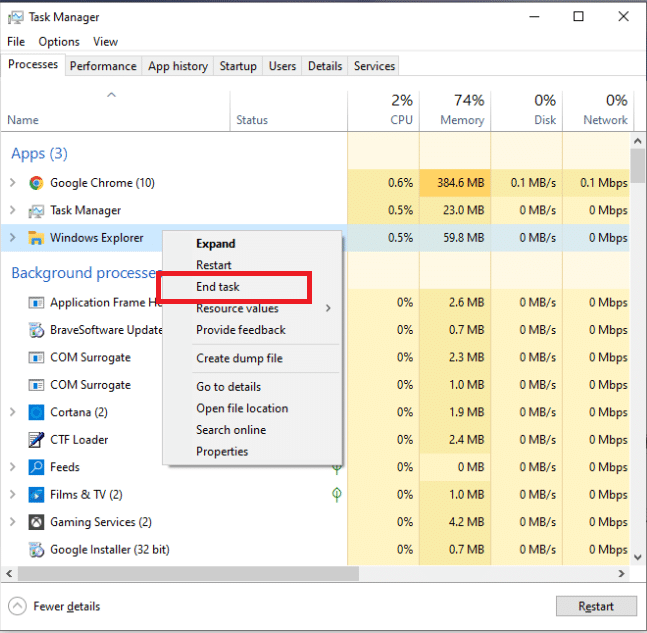The height and width of the screenshot is (633, 647).
Task: Expand the Cortana process group
Action: tap(13, 412)
